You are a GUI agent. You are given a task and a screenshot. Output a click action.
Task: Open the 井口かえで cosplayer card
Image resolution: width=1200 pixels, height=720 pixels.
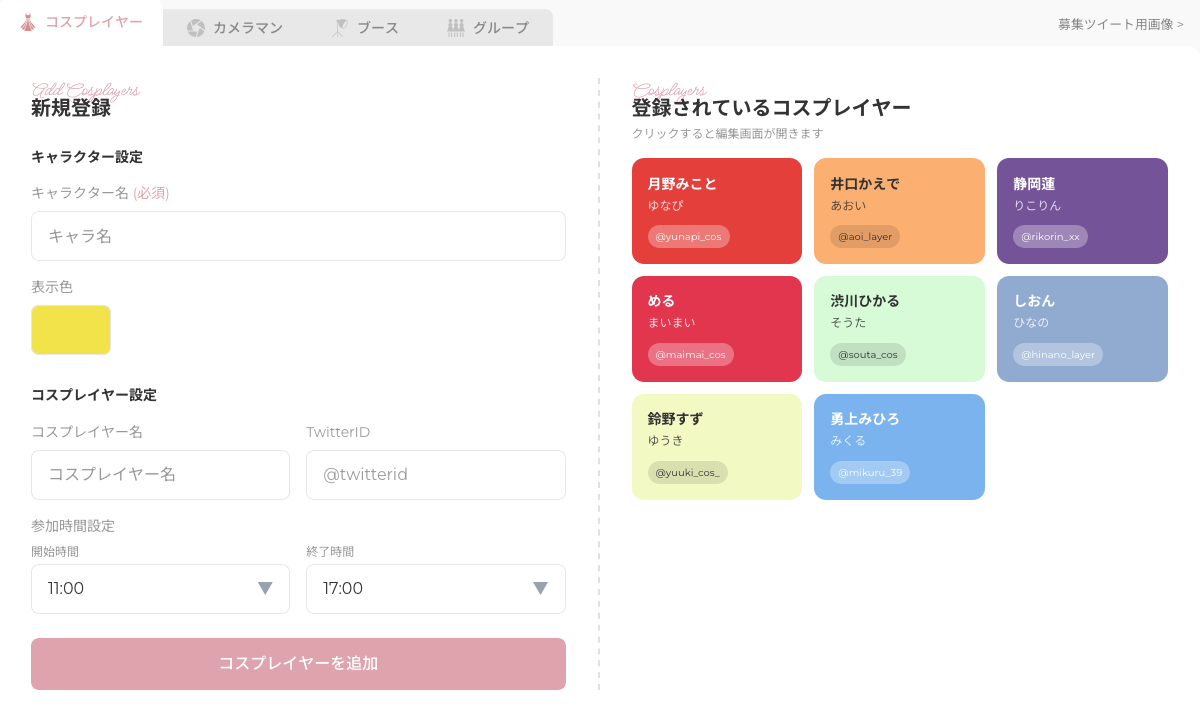tap(899, 210)
